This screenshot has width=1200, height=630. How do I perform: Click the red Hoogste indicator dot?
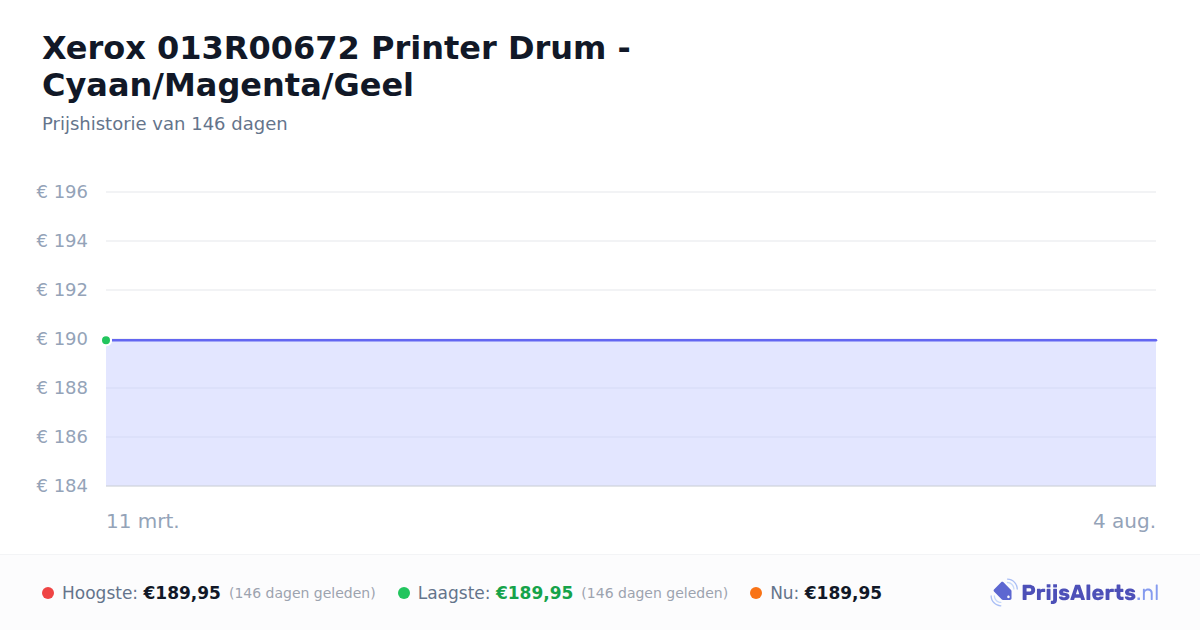click(x=48, y=593)
